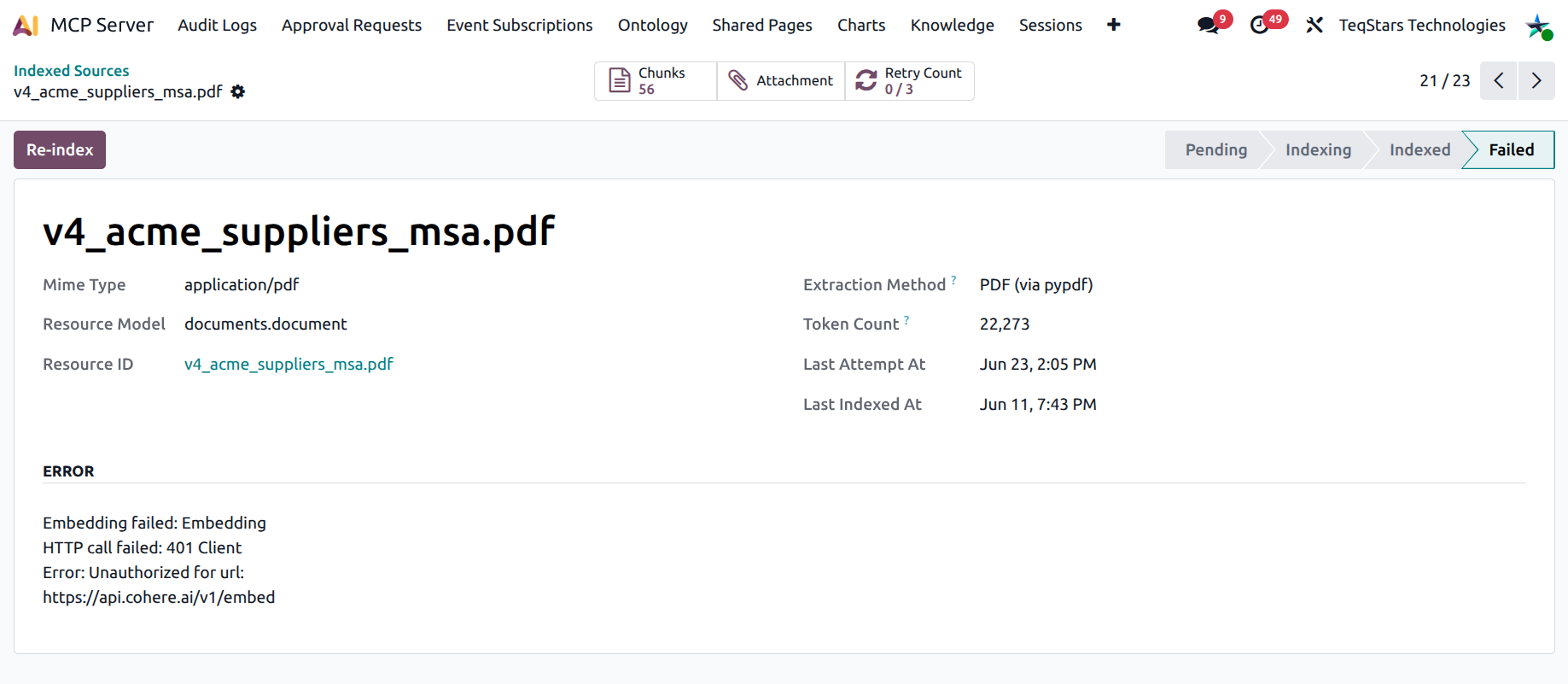
Task: Click the Mime Type value application/pdf
Action: coord(242,284)
